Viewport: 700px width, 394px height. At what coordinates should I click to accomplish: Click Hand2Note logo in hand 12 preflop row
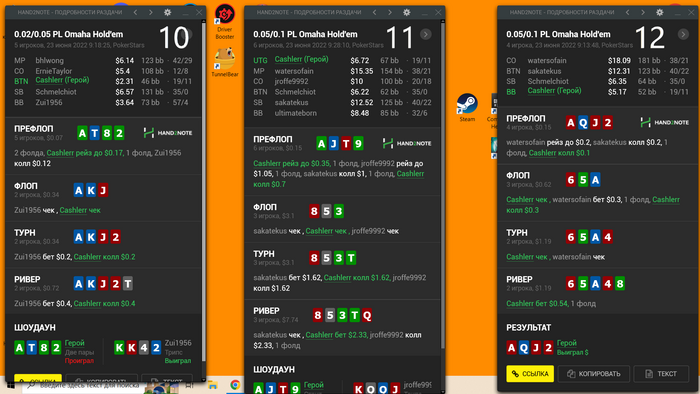point(665,122)
